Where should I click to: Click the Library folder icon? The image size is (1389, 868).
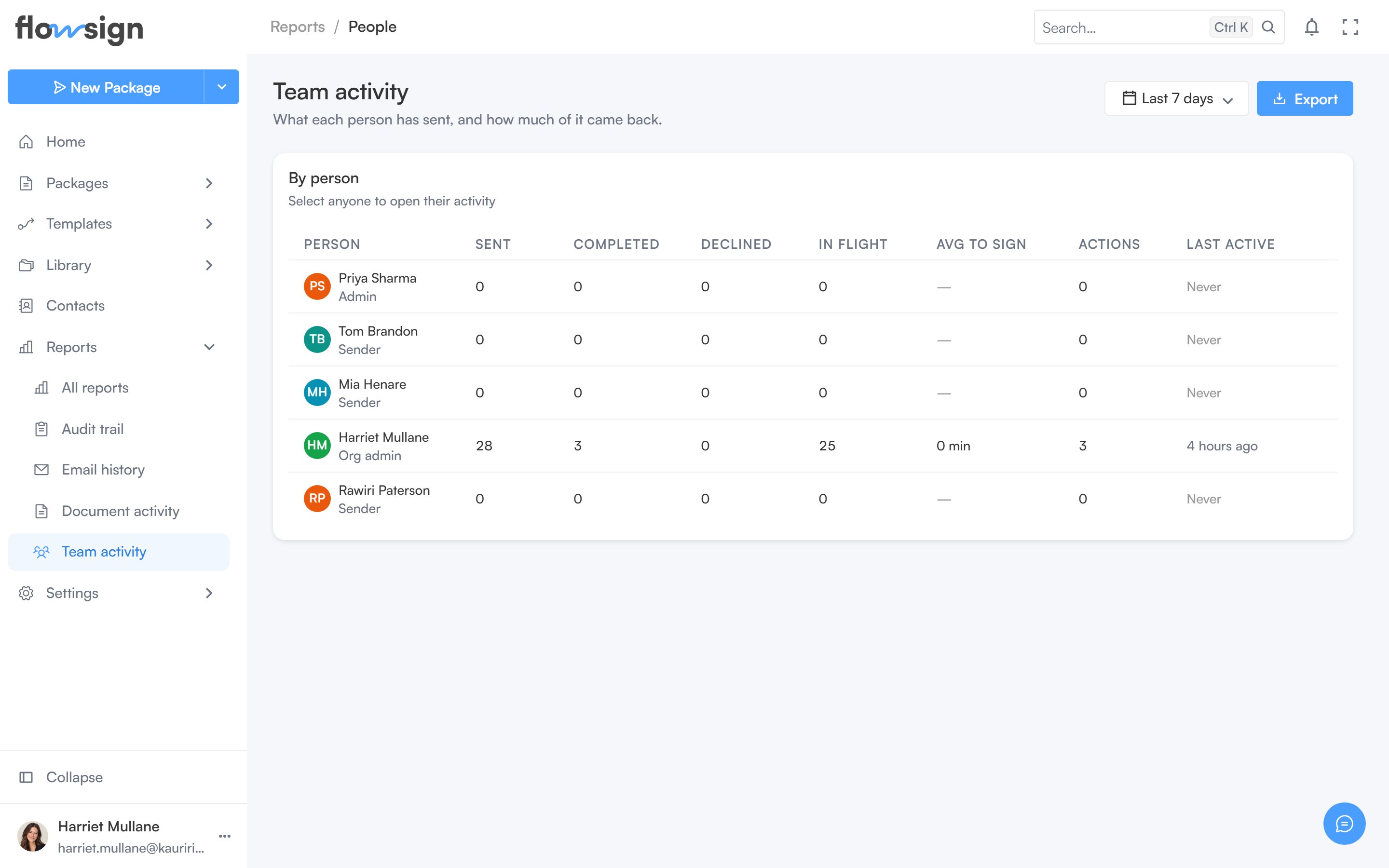(26, 265)
